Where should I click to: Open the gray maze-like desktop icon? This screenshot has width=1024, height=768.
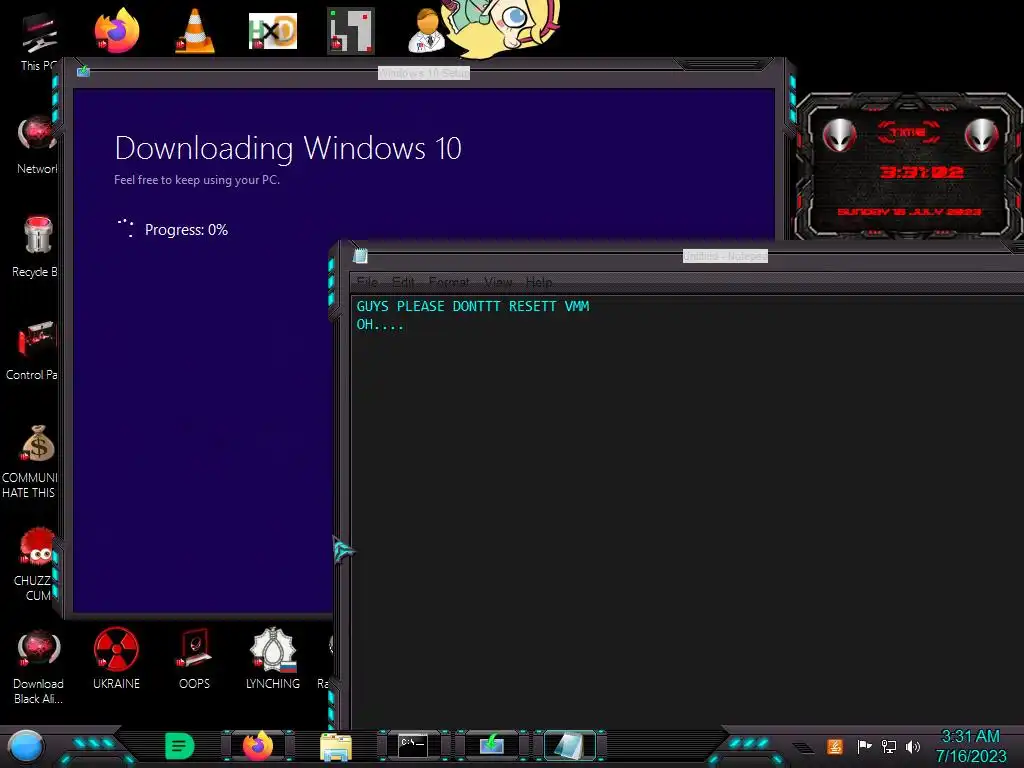pyautogui.click(x=351, y=31)
